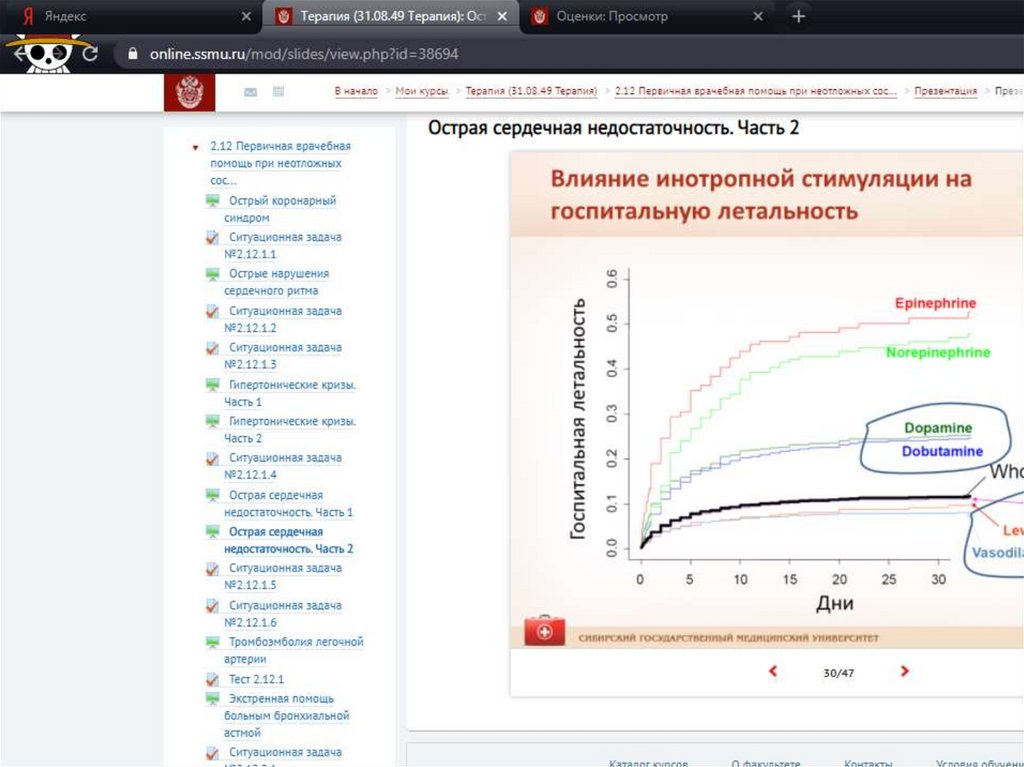
Task: Open Контакты footer link
Action: click(x=868, y=762)
